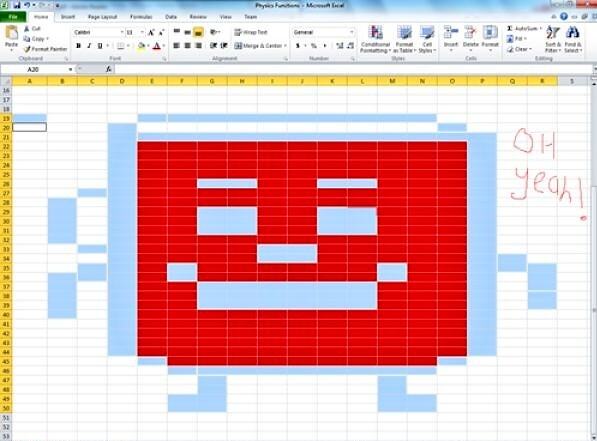This screenshot has height=441, width=597.
Task: Align cell text left
Action: pyautogui.click(x=177, y=46)
